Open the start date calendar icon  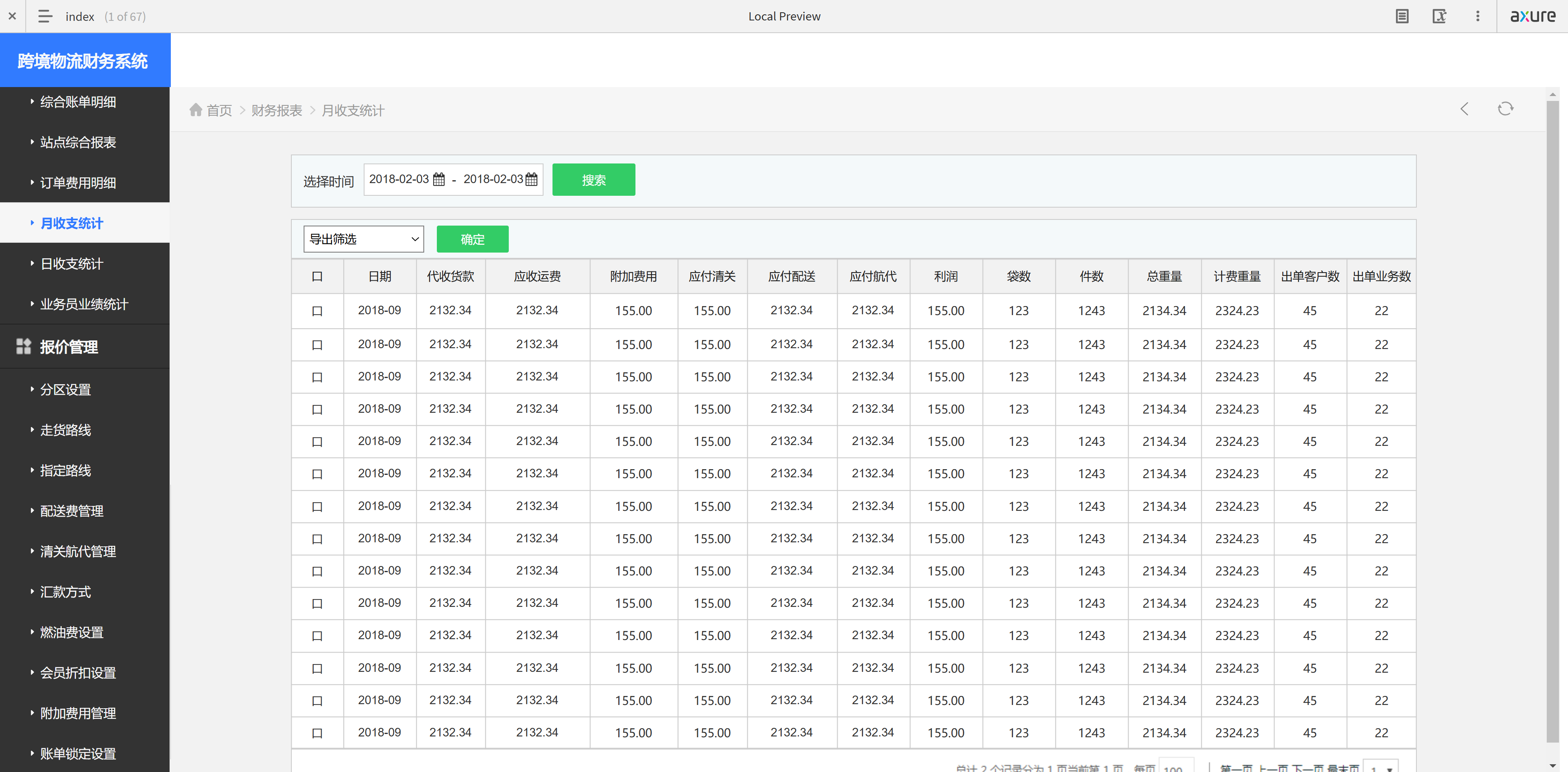[439, 179]
